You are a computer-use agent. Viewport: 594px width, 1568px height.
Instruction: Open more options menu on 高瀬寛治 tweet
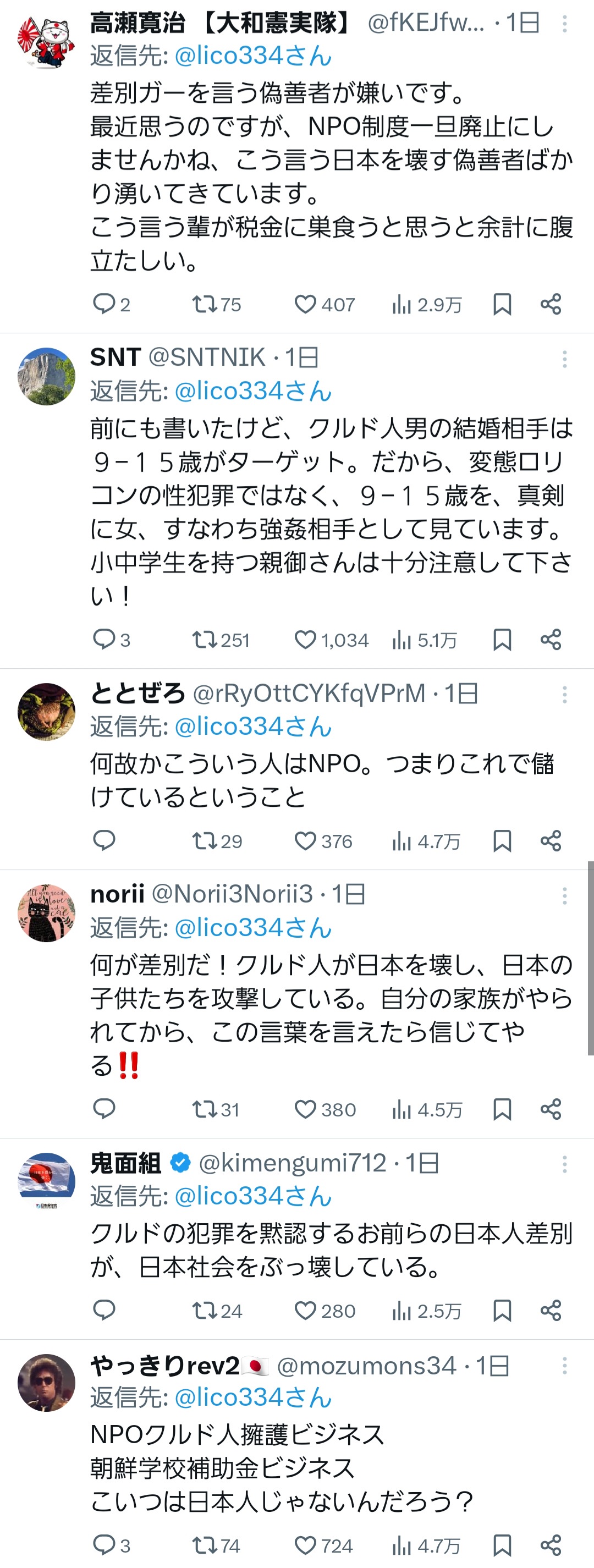pyautogui.click(x=565, y=24)
